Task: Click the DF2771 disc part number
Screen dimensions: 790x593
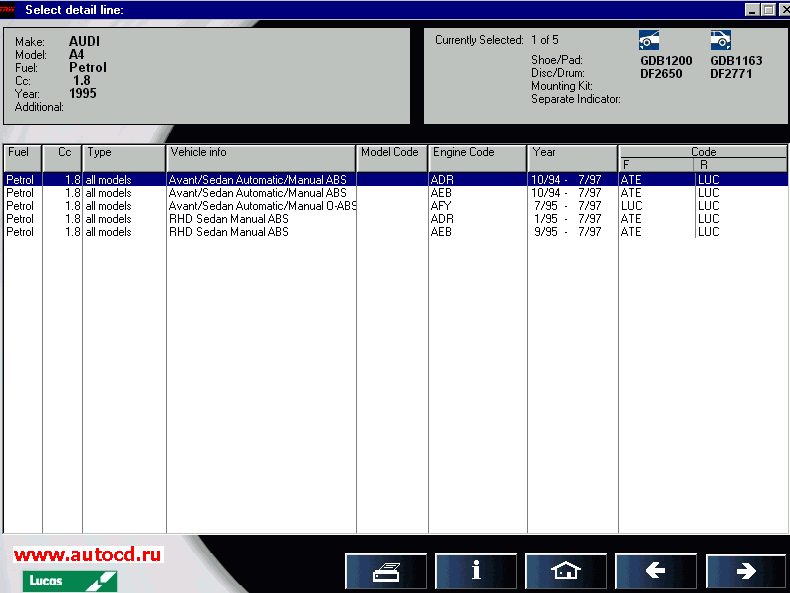Action: coord(731,74)
